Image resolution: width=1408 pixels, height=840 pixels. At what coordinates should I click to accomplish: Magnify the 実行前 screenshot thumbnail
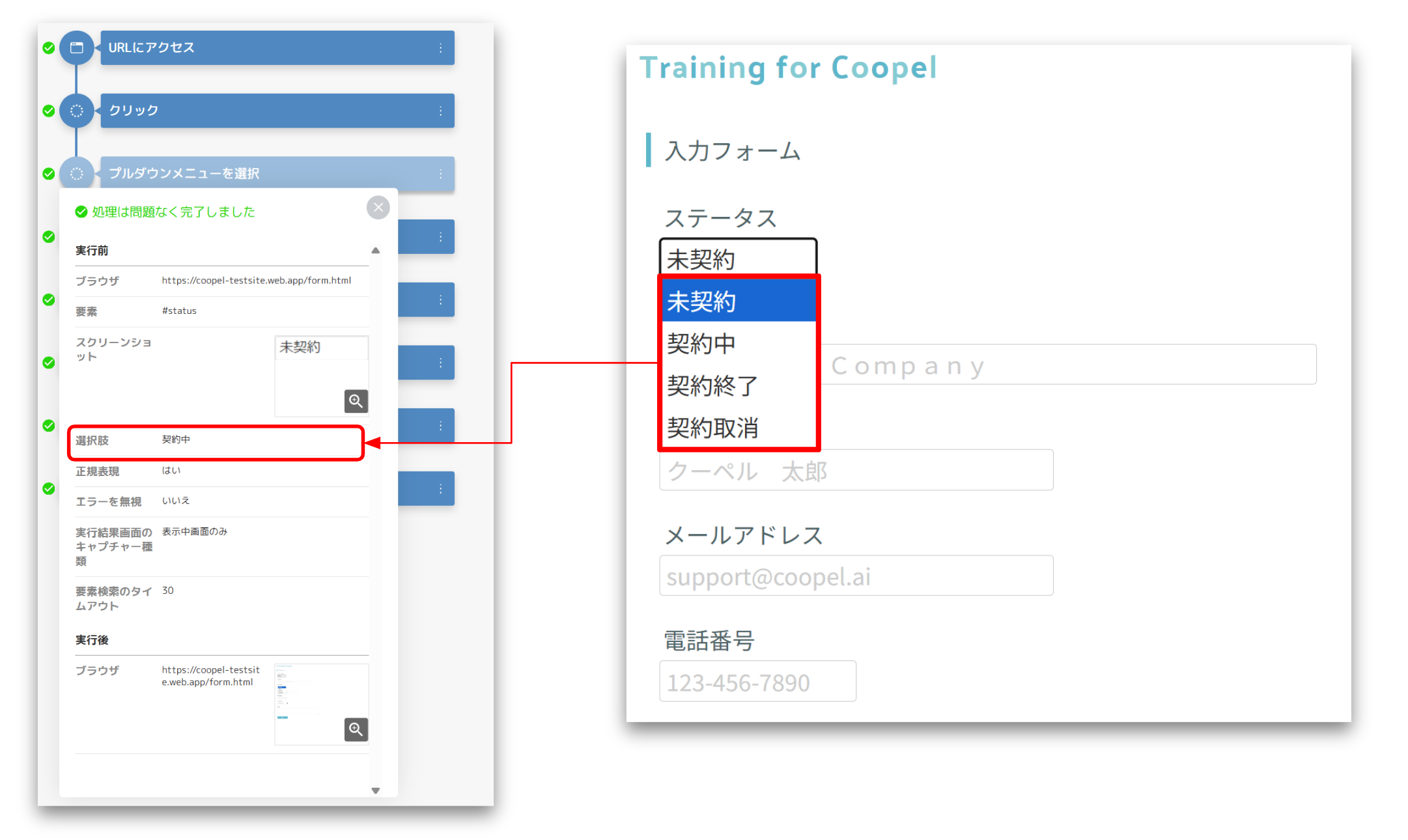(x=356, y=401)
